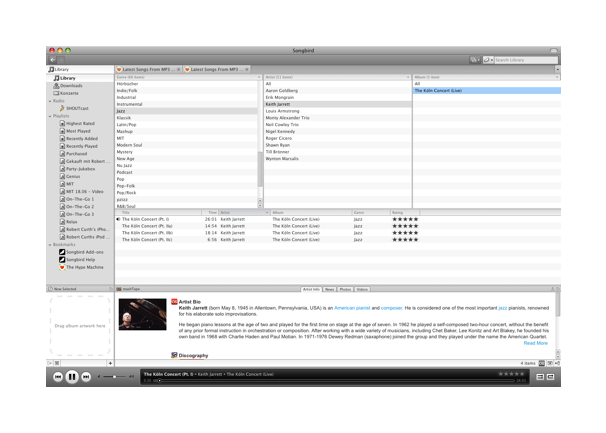Click the max volume speaker icon

pos(132,377)
